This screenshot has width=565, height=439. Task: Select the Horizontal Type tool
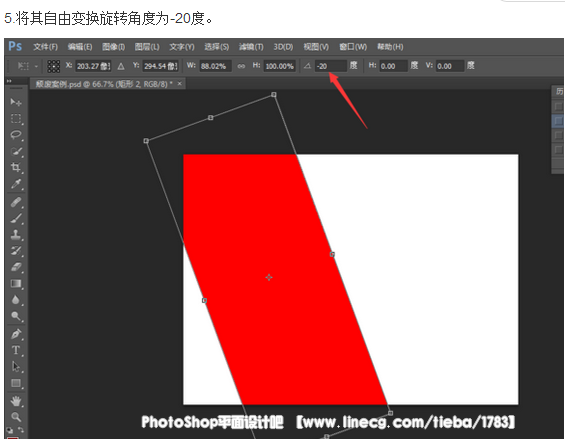(x=16, y=350)
